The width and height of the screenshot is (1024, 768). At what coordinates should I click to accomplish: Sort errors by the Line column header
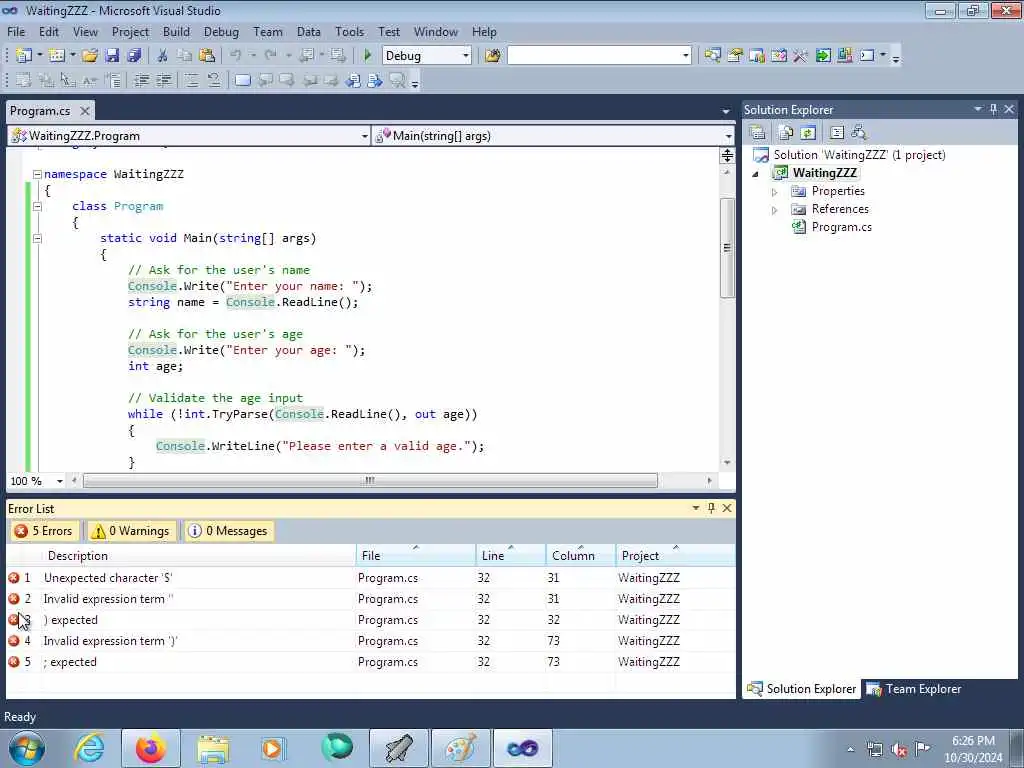[510, 555]
